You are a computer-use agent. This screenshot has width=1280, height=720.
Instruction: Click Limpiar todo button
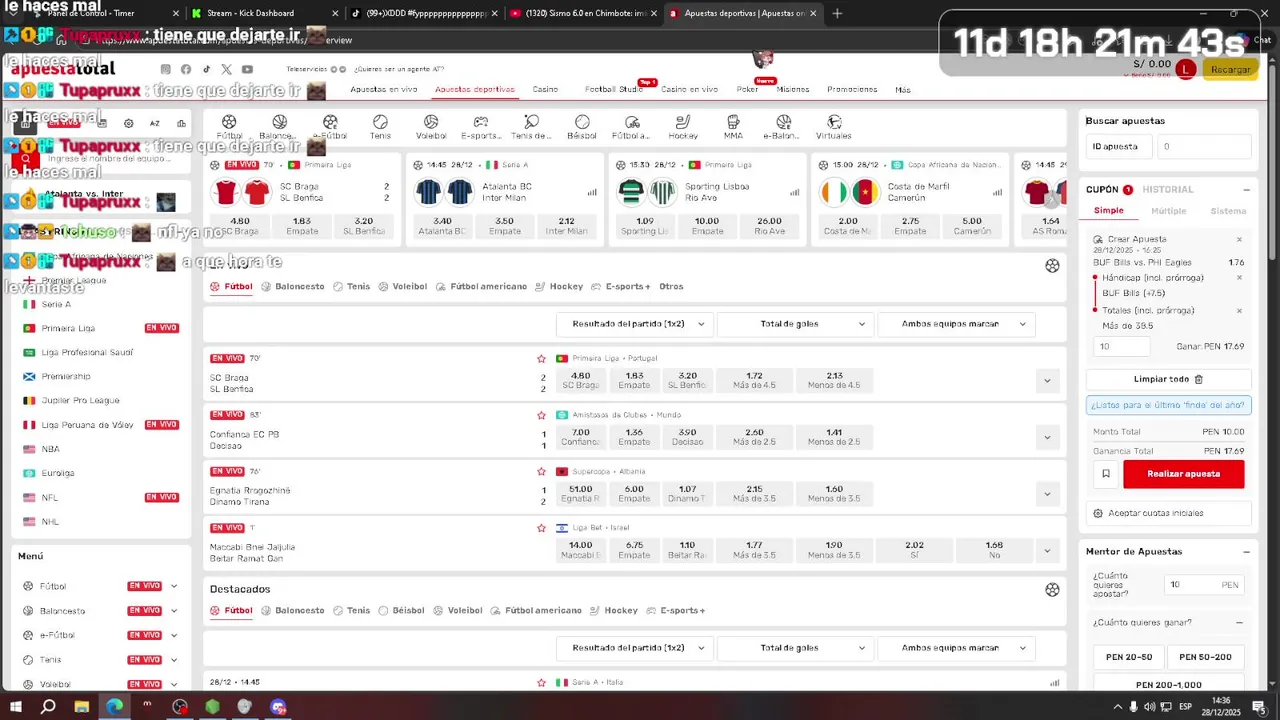point(1168,380)
